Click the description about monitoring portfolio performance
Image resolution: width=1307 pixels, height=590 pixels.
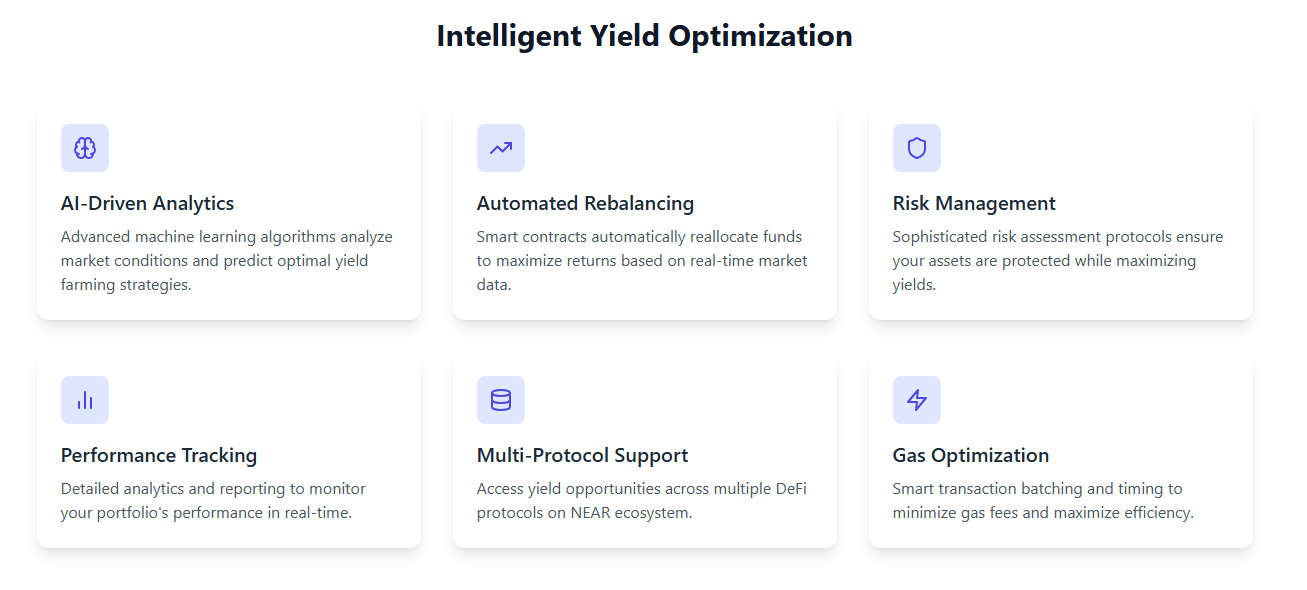click(213, 500)
